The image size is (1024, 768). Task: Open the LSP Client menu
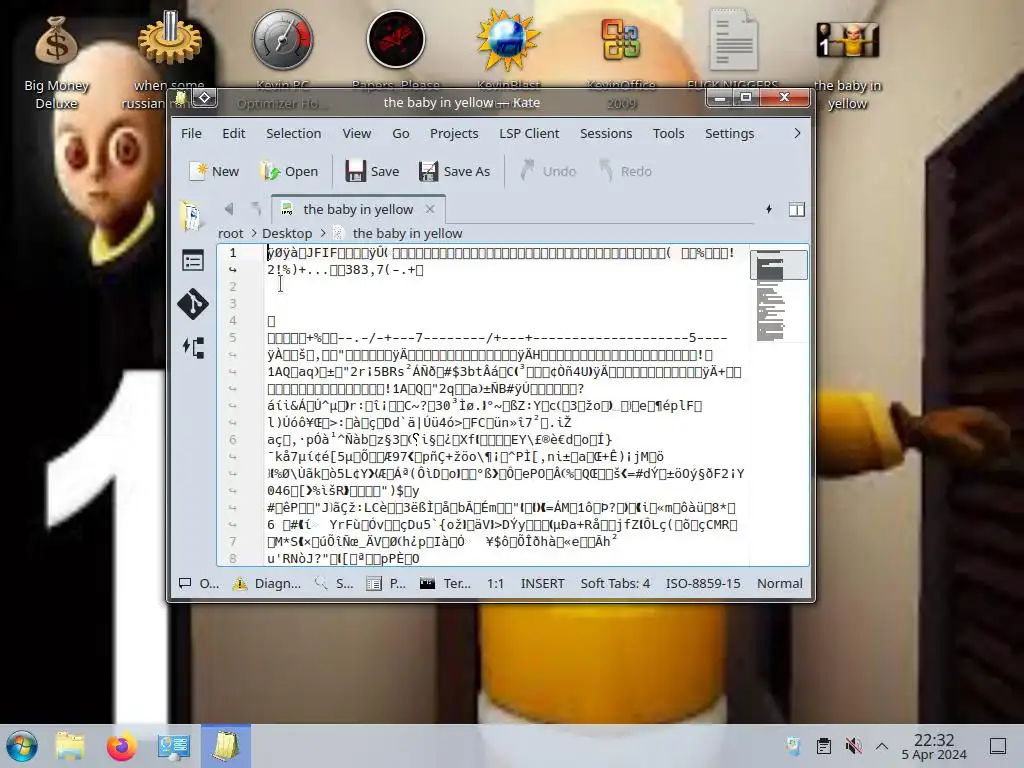[529, 133]
